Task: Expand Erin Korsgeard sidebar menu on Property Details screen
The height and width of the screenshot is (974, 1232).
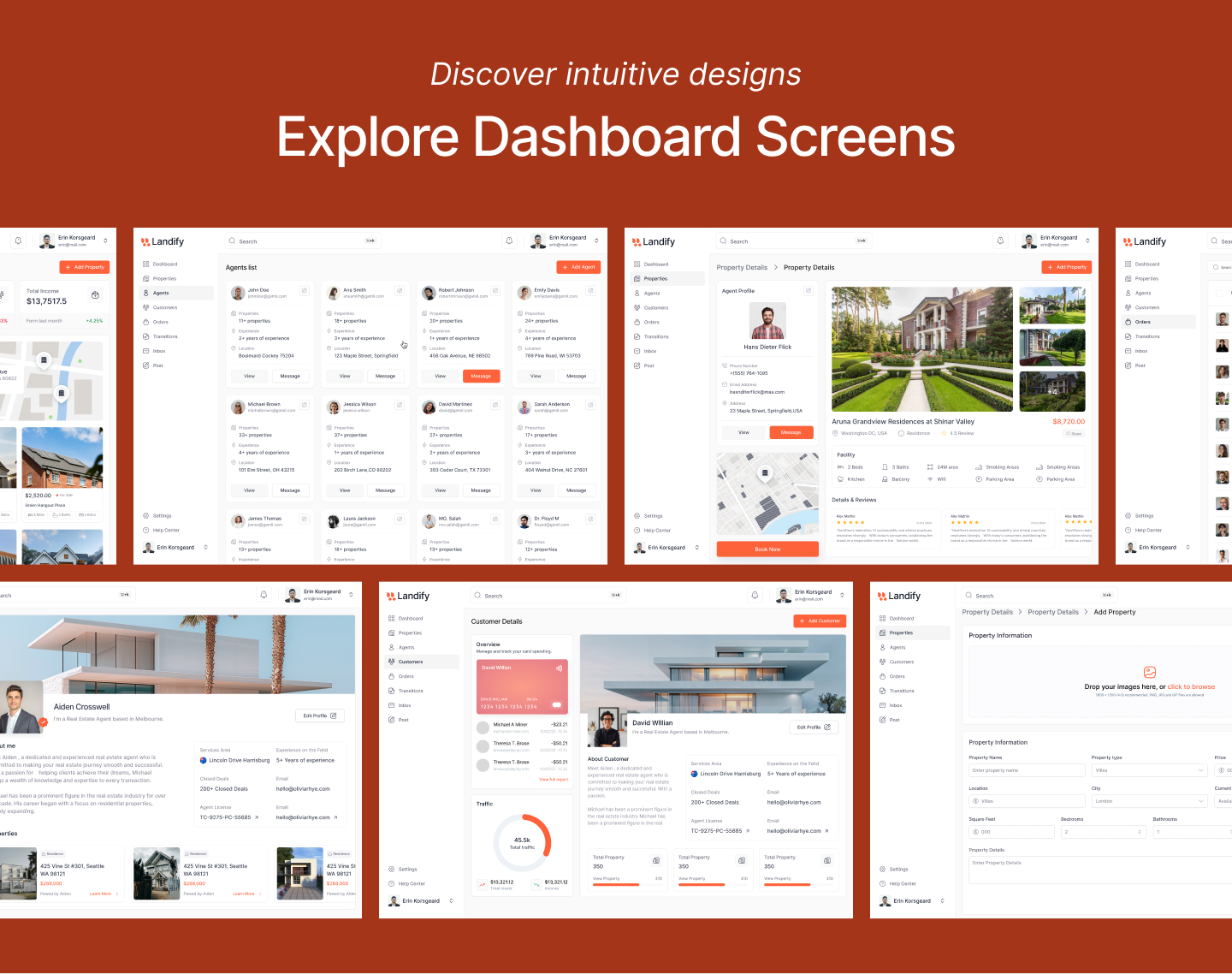Action: click(x=696, y=548)
